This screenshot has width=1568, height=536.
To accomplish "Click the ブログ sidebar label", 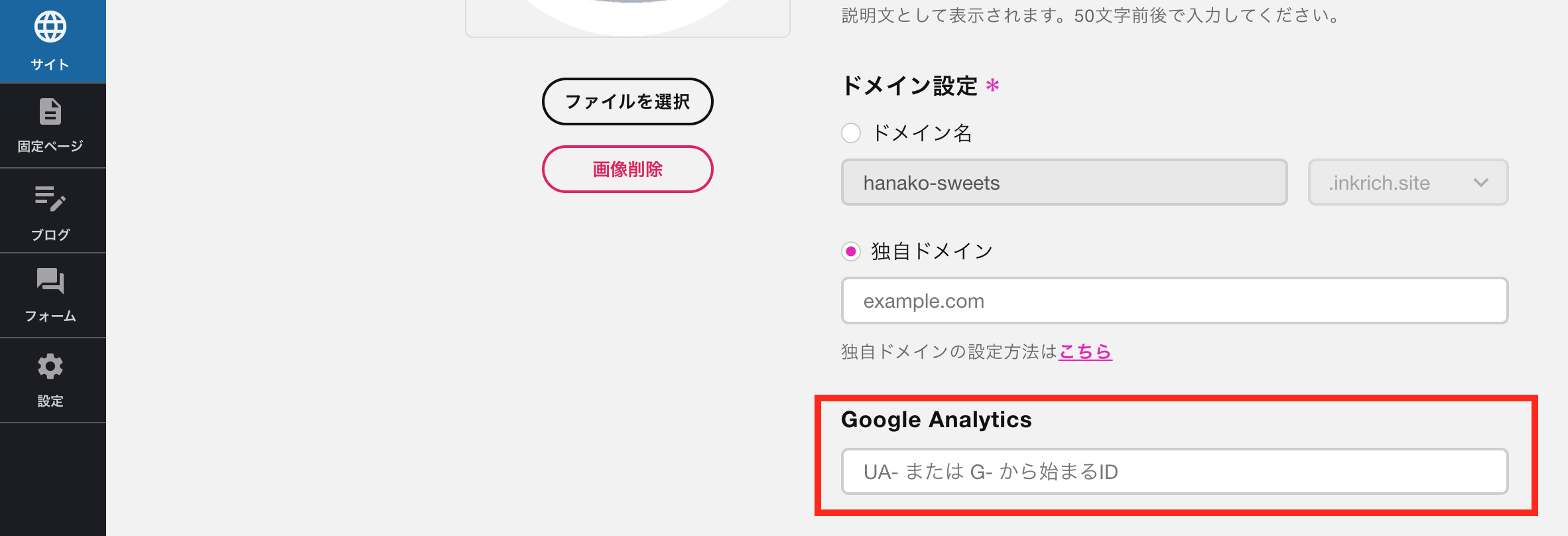I will coord(50,235).
